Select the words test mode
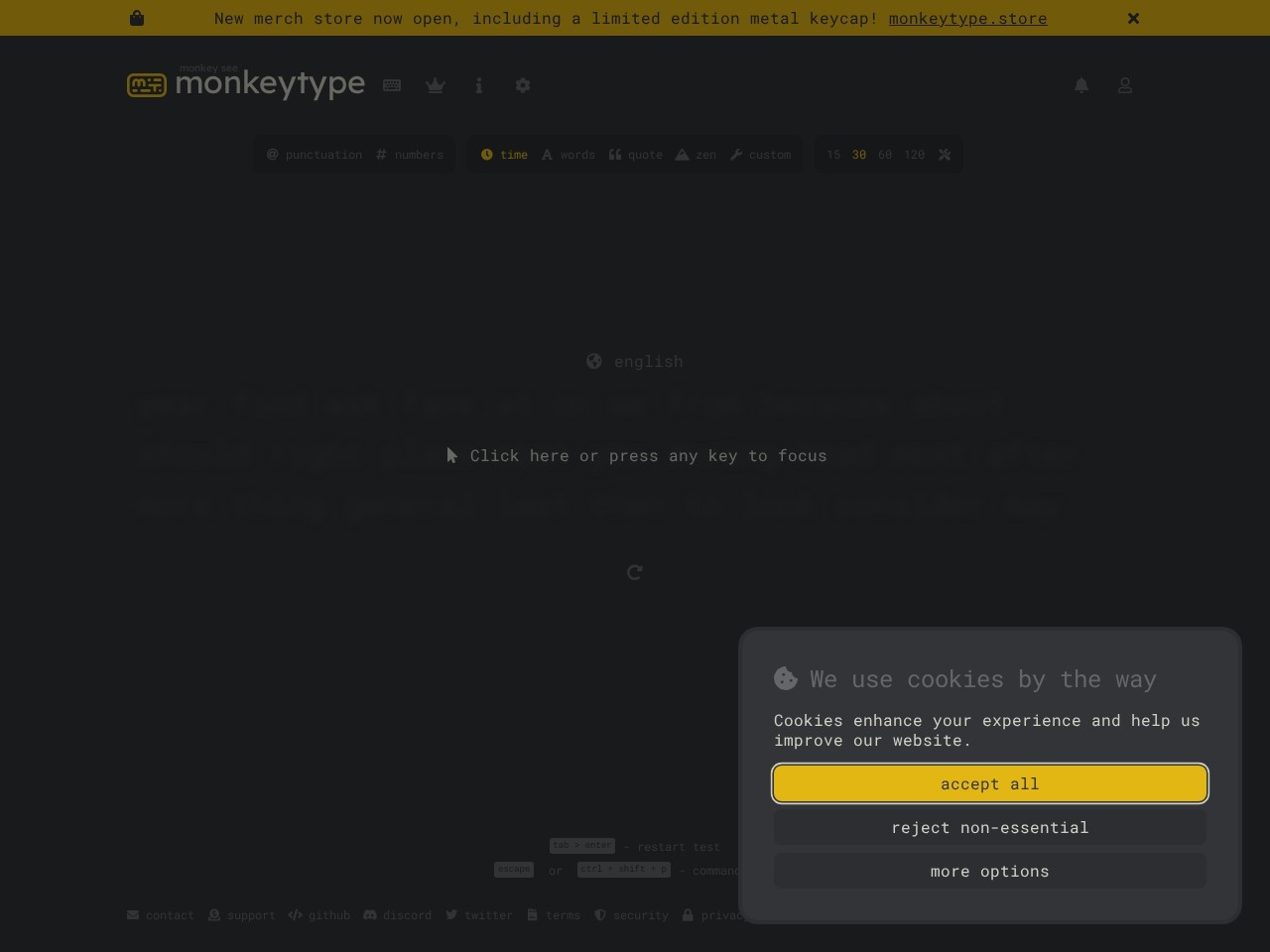This screenshot has width=1270, height=952. pos(569,155)
